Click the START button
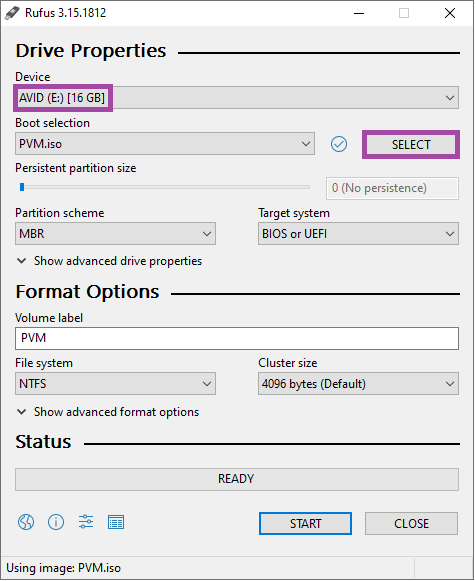Viewport: 475px width, 581px height. coord(305,524)
